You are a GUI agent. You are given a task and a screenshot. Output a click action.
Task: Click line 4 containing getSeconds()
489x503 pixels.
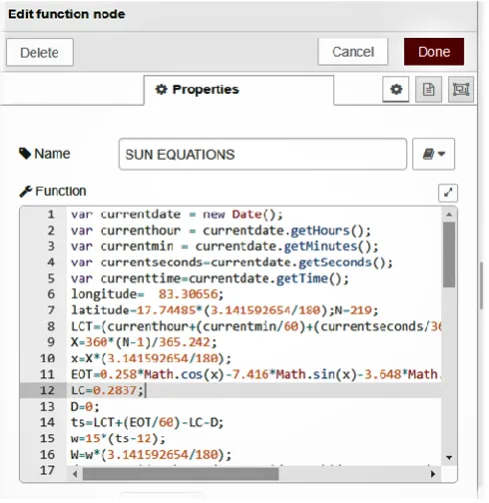232,263
